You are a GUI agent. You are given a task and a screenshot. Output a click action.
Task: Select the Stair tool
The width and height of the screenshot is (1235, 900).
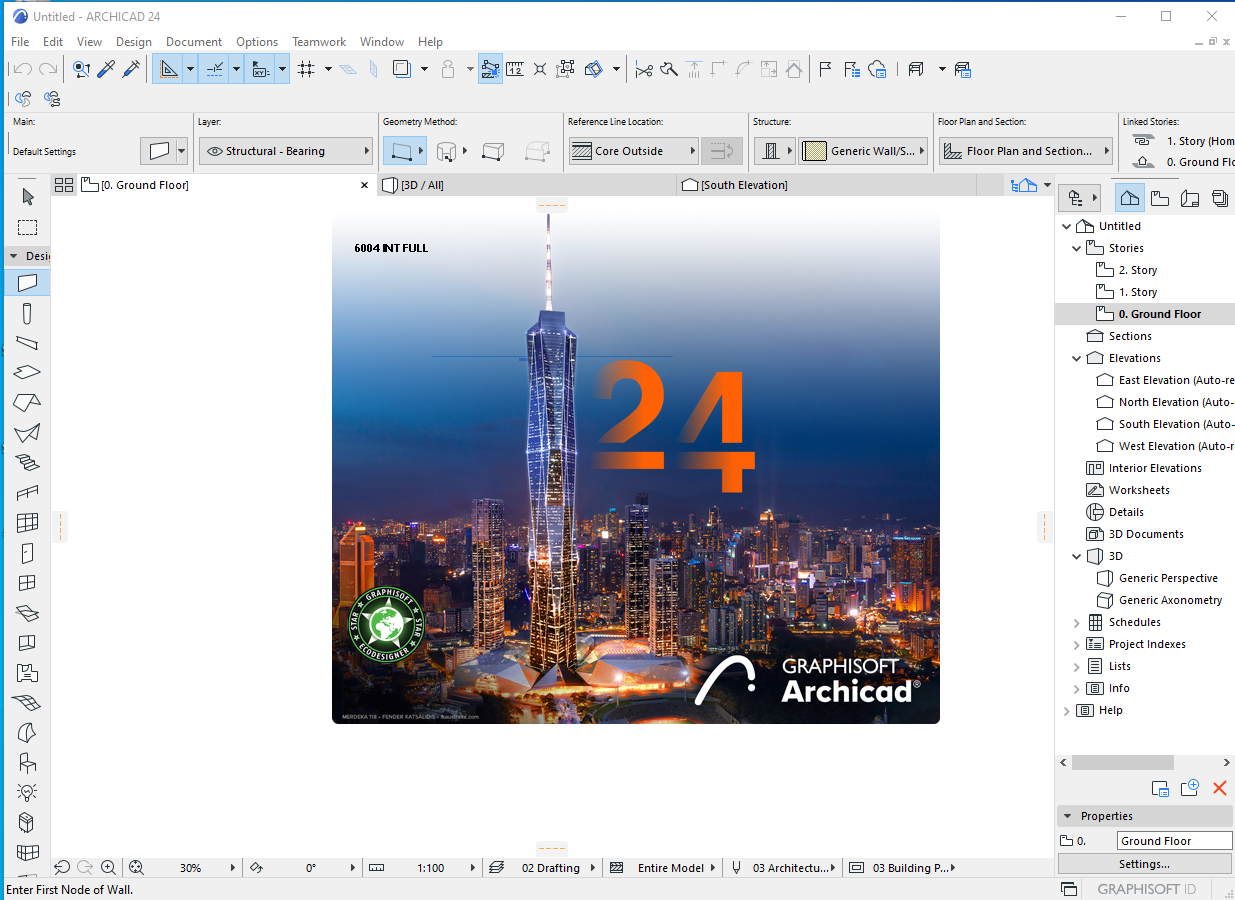27,463
